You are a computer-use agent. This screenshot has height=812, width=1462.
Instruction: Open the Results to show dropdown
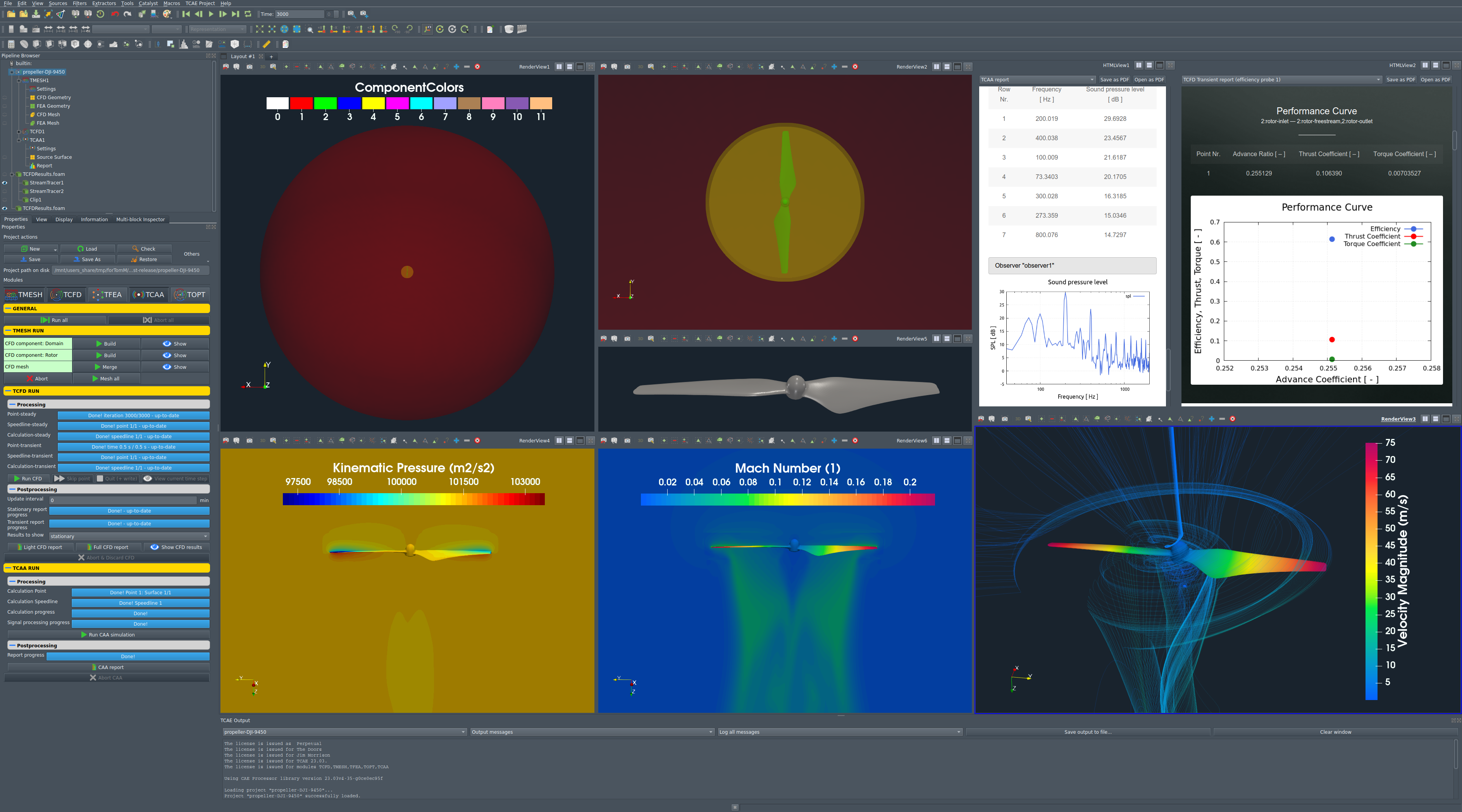tap(129, 536)
